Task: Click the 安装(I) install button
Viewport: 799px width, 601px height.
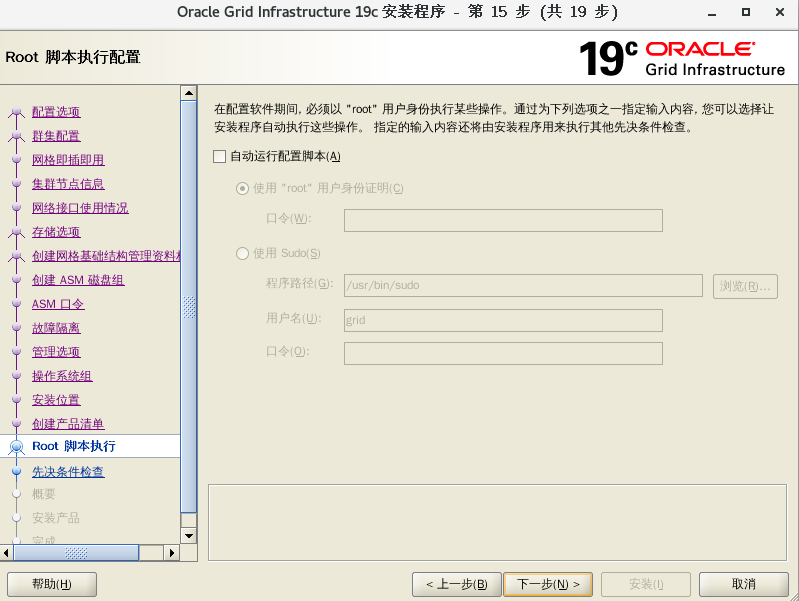Action: click(x=646, y=584)
